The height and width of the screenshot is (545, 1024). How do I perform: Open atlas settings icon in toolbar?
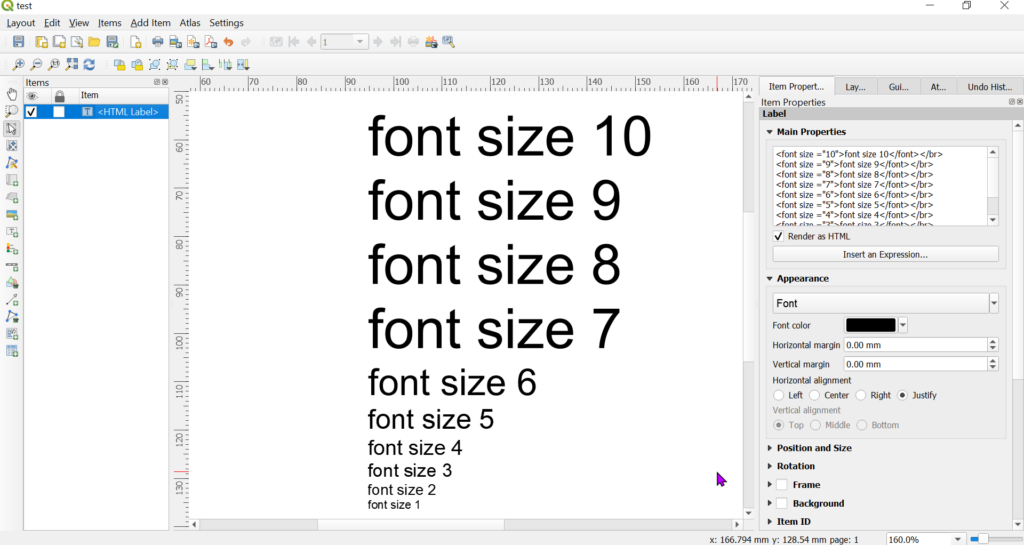click(448, 42)
